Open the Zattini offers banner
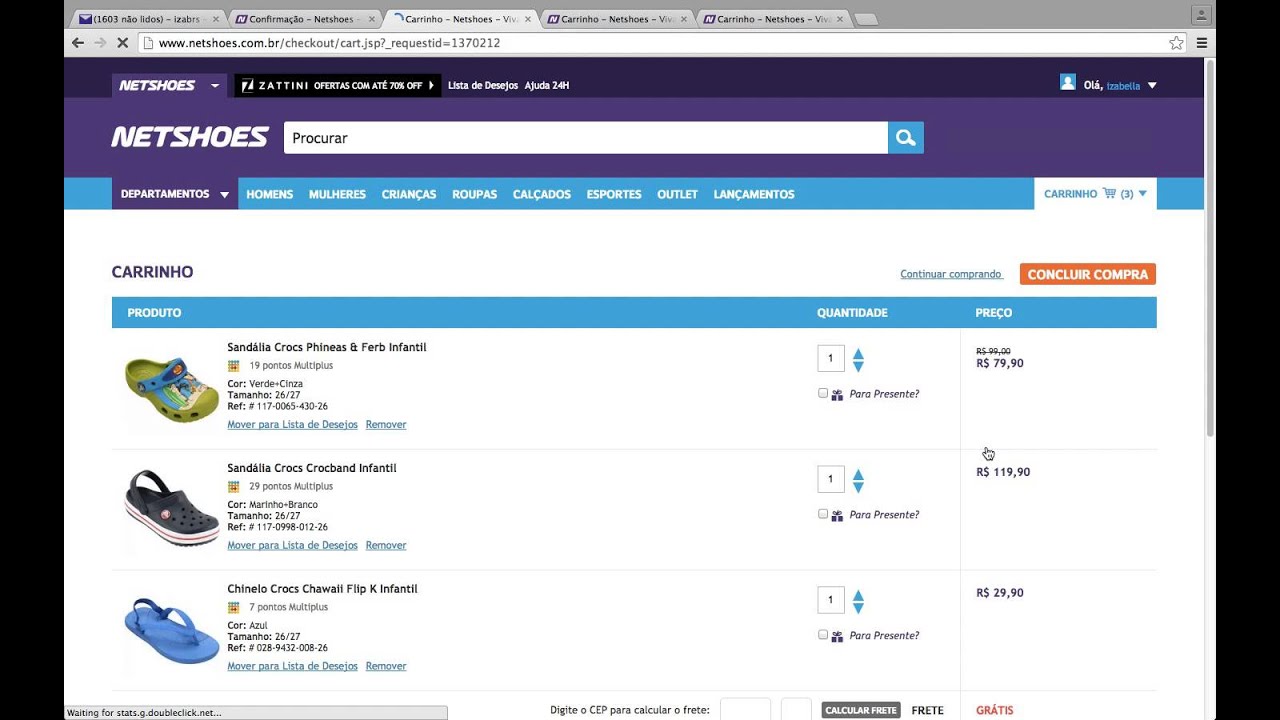This screenshot has height=720, width=1280. 338,85
